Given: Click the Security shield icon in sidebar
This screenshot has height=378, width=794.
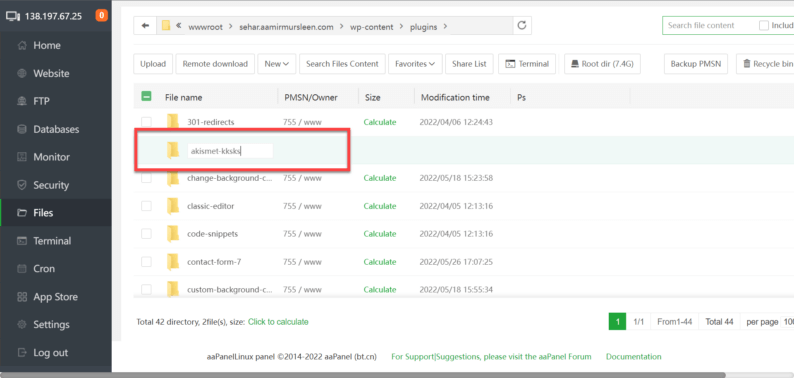Looking at the screenshot, I should coord(22,185).
